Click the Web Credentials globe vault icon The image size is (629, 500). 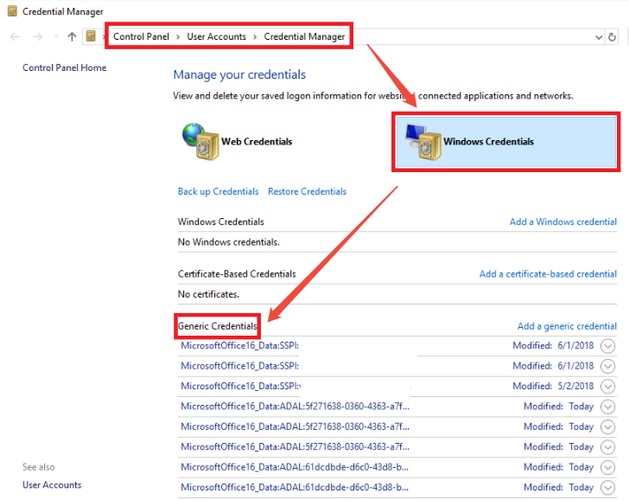pos(201,141)
